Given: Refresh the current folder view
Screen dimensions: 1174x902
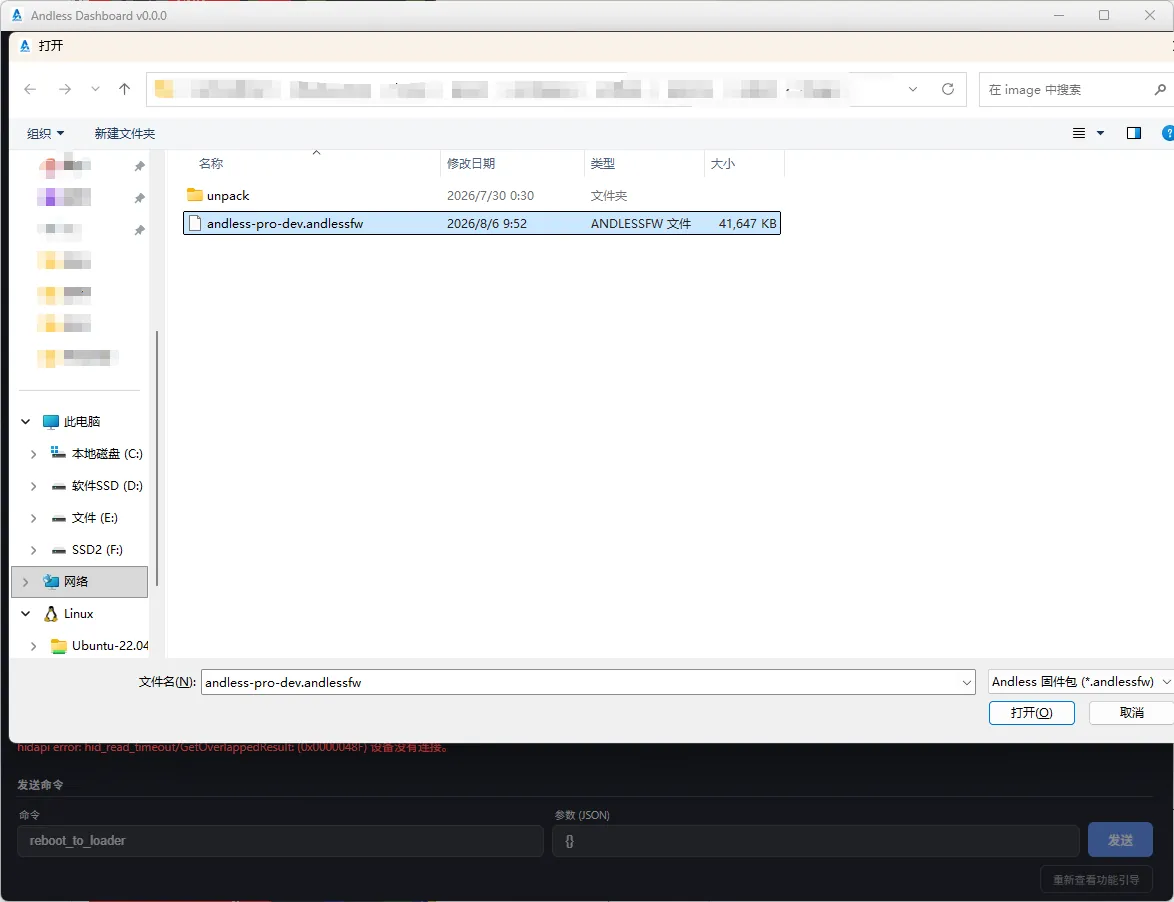Looking at the screenshot, I should point(948,89).
